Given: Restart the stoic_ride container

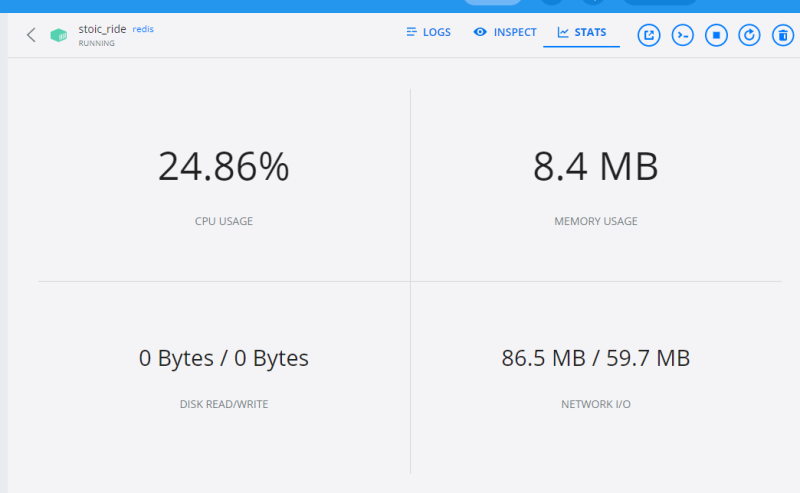Looking at the screenshot, I should pyautogui.click(x=749, y=35).
